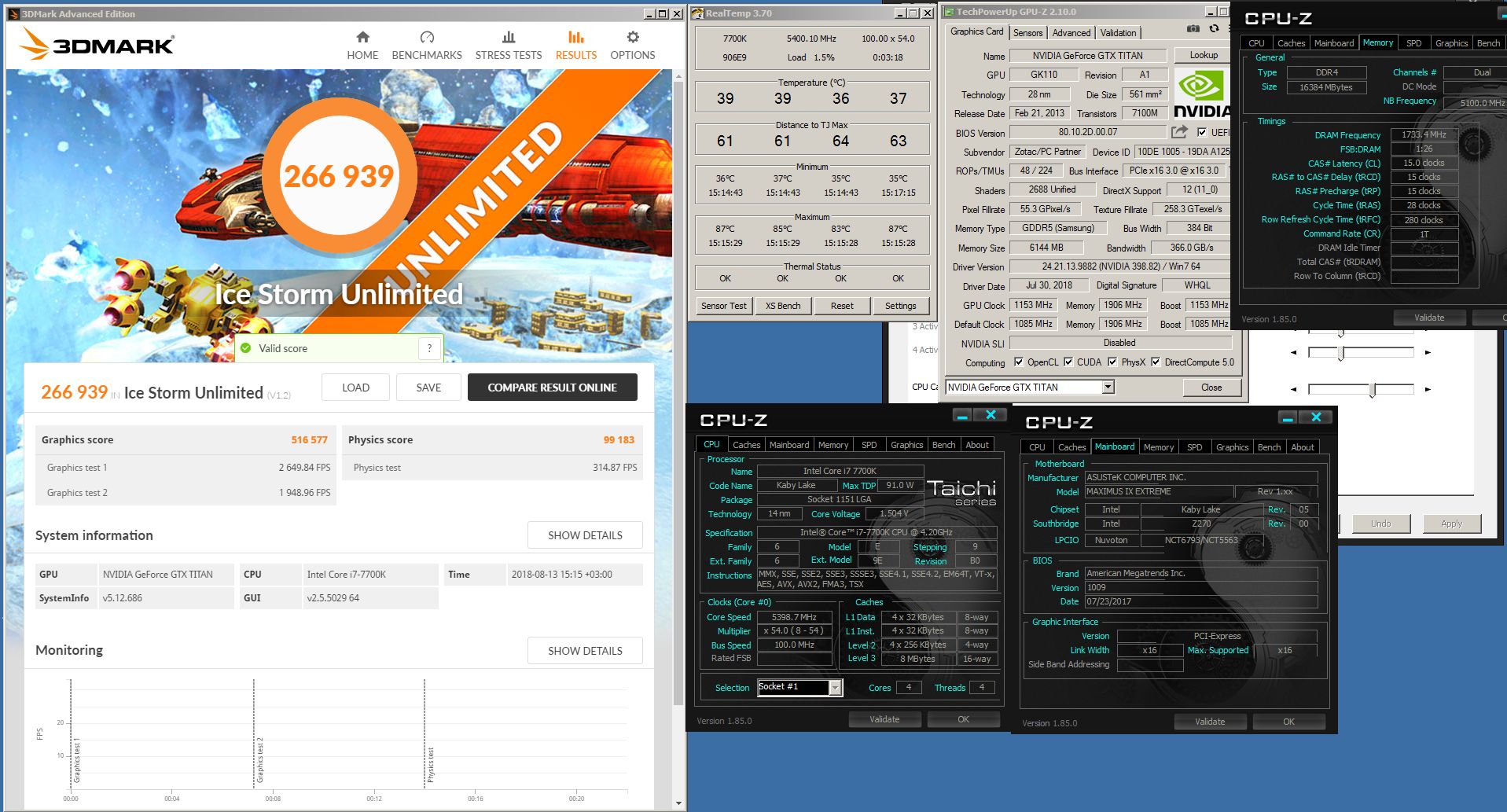The image size is (1507, 812).
Task: Click the RealTemp title bar icon
Action: pyautogui.click(x=697, y=13)
